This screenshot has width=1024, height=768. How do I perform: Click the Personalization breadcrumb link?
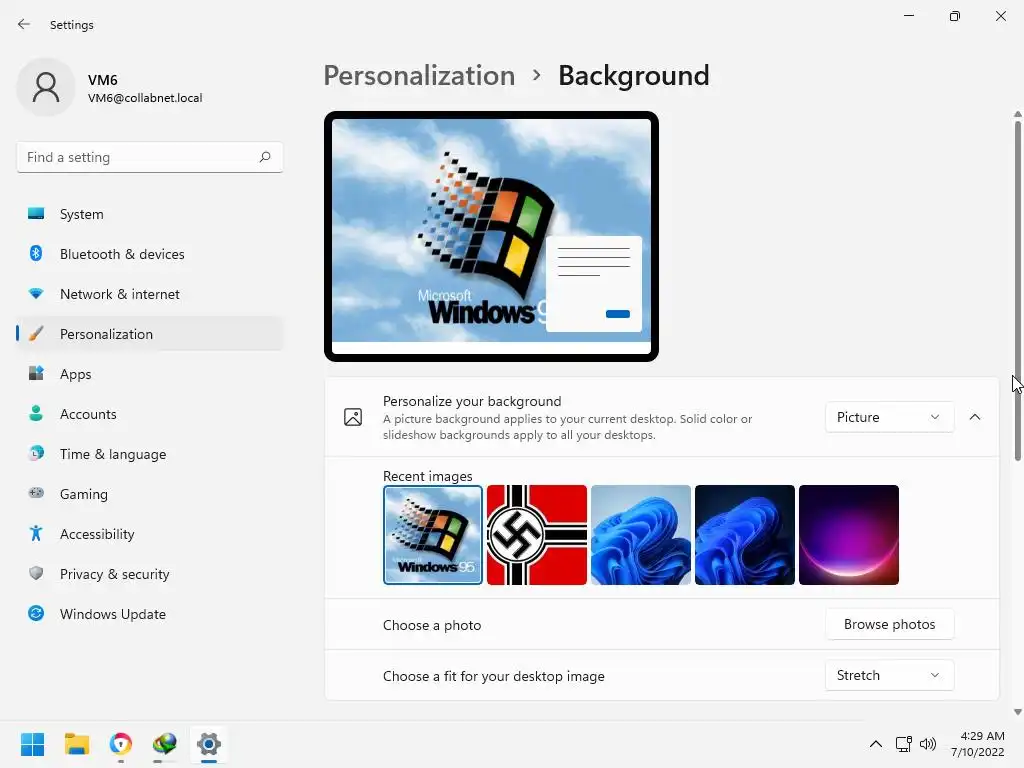click(419, 76)
